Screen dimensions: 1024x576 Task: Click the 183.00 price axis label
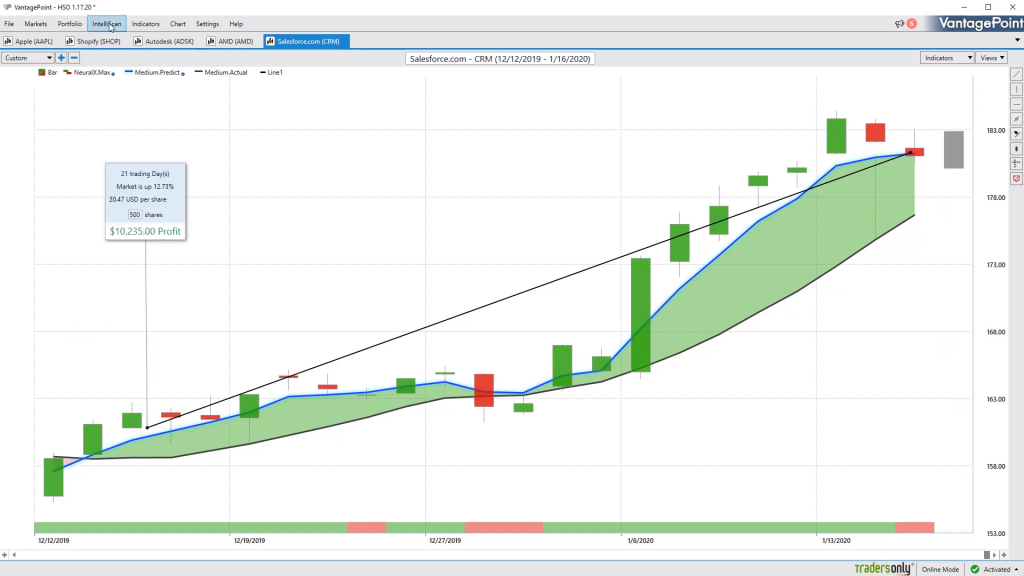pyautogui.click(x=996, y=131)
